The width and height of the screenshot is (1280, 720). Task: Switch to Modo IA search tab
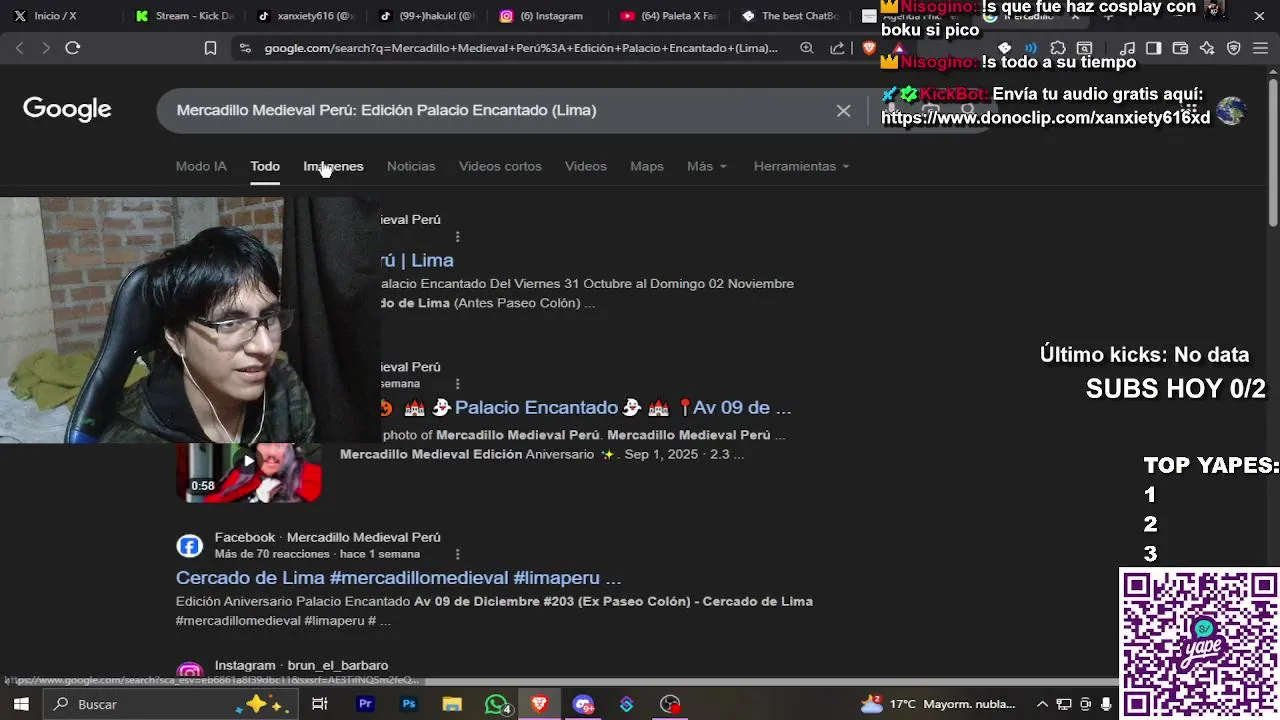[201, 166]
